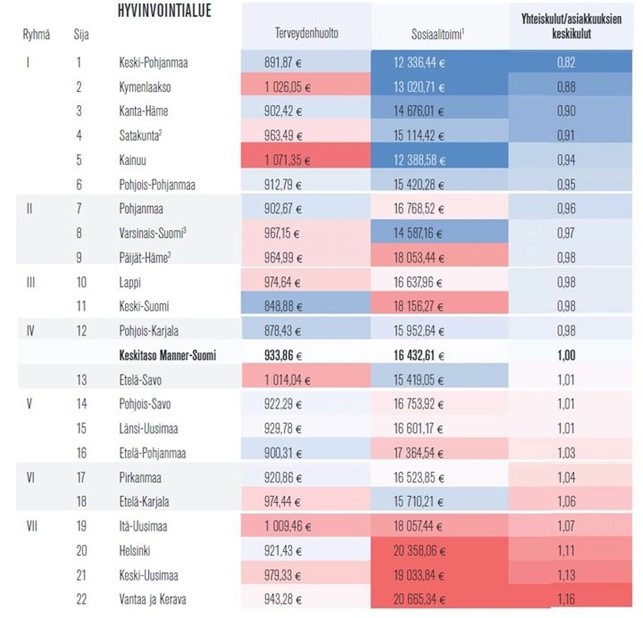
Task: Click the Terveydenhuolto column header
Action: tap(306, 33)
